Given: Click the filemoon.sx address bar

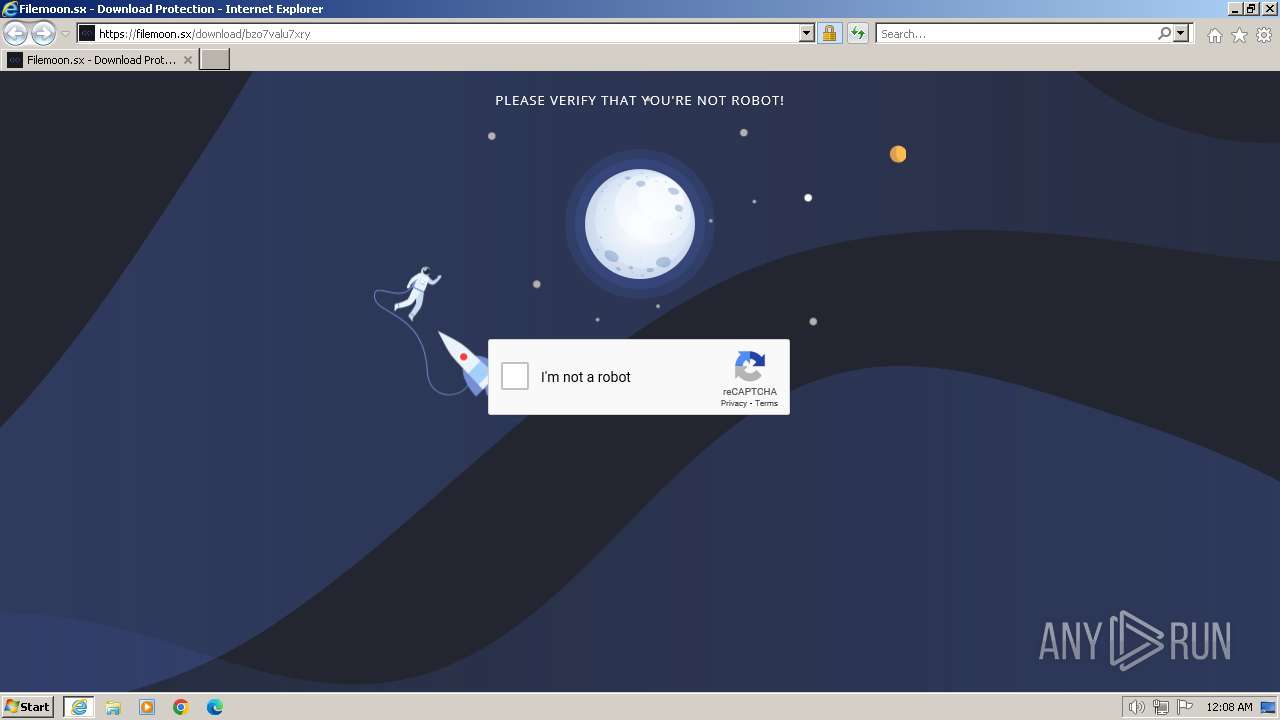Looking at the screenshot, I should click(x=446, y=33).
